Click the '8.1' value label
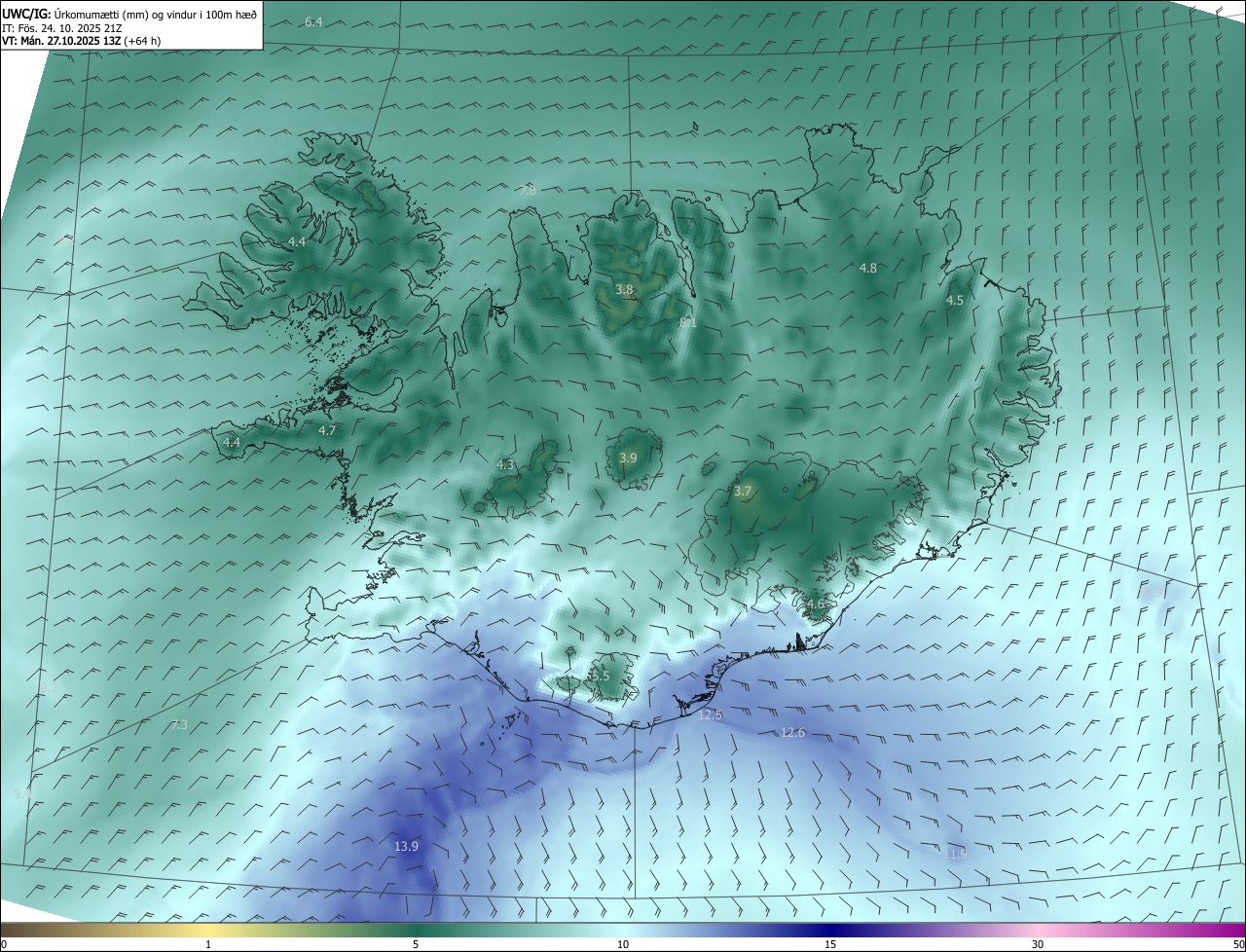The width and height of the screenshot is (1246, 952). [688, 322]
